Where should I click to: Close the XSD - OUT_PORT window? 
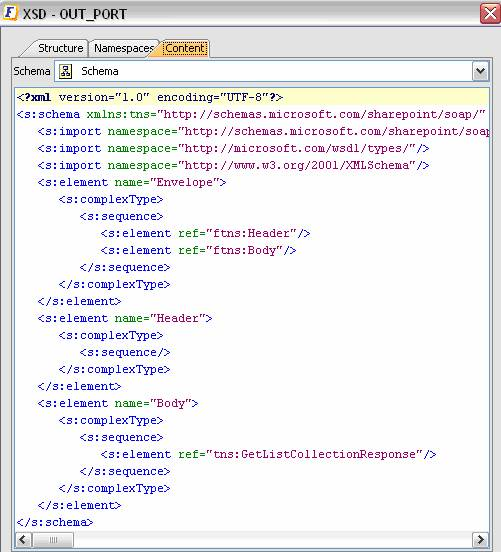[x=490, y=14]
